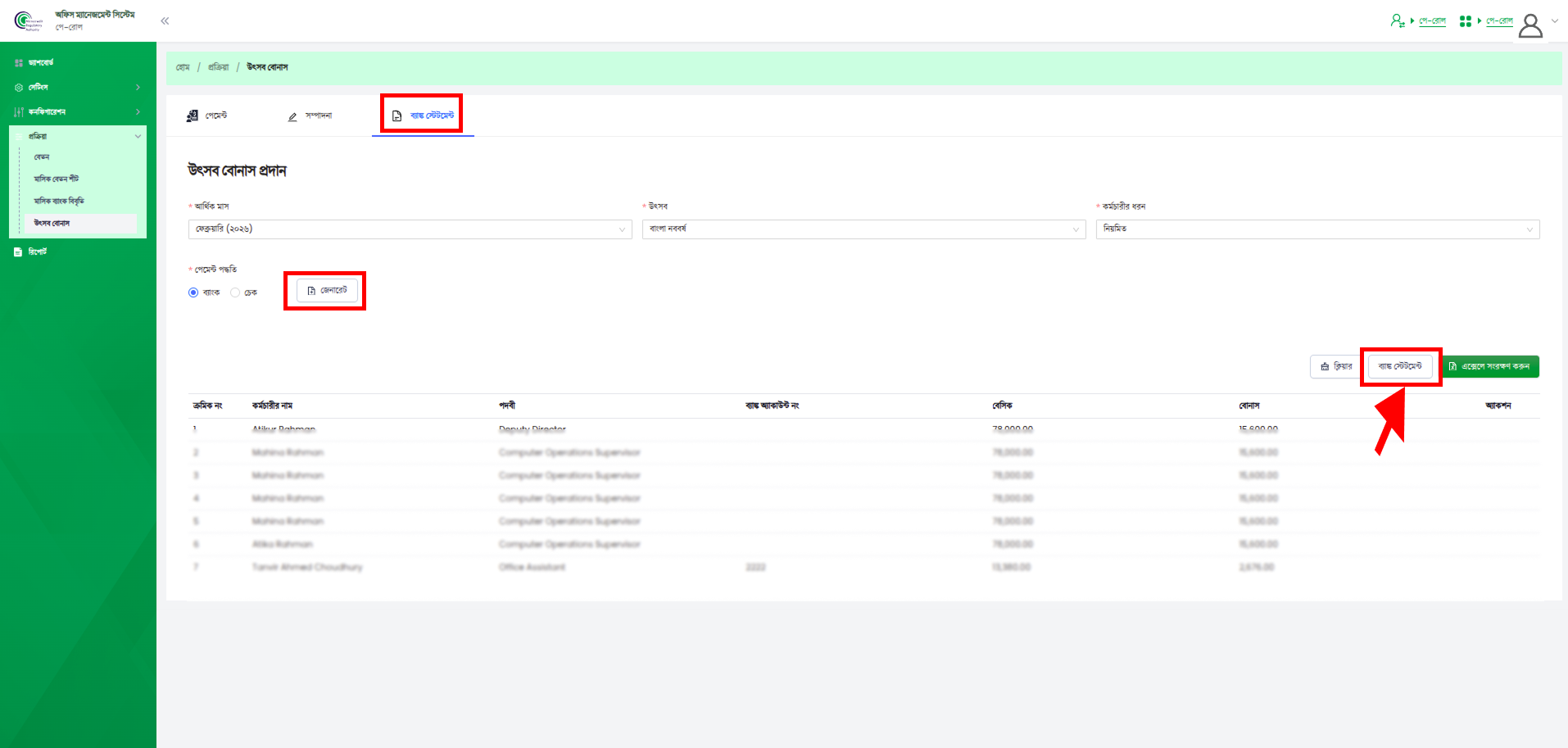The width and height of the screenshot is (1568, 748).
Task: Click the উৎসব বোনাস প্রদান heading
Action: [x=237, y=171]
